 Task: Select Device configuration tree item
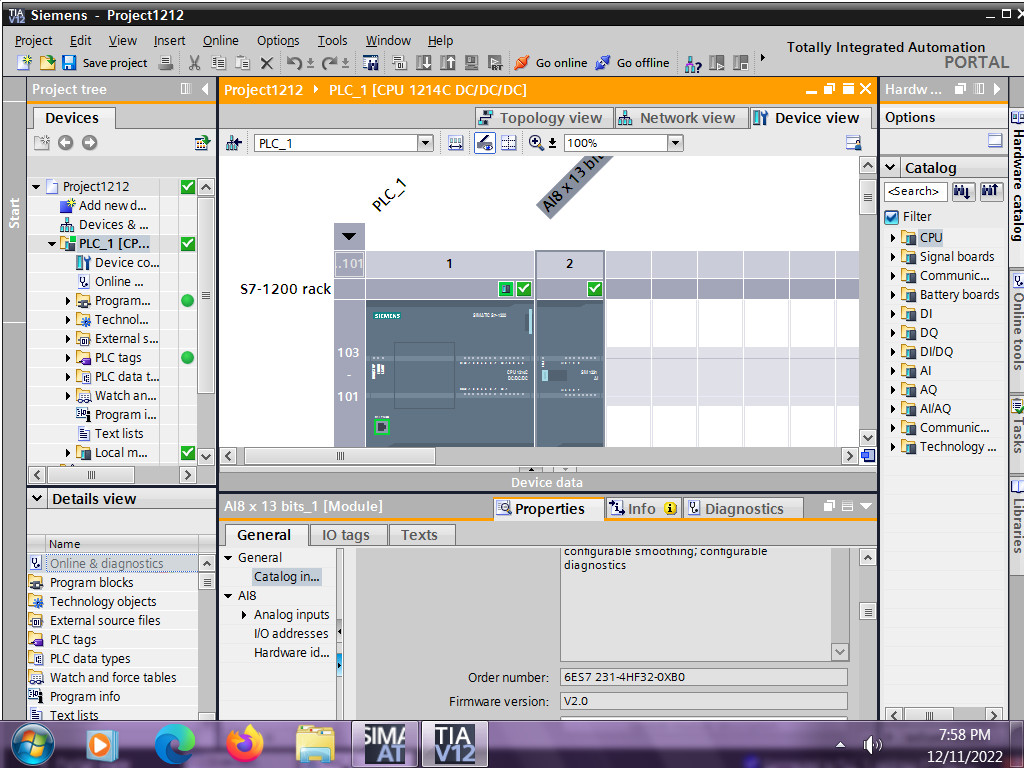(118, 263)
